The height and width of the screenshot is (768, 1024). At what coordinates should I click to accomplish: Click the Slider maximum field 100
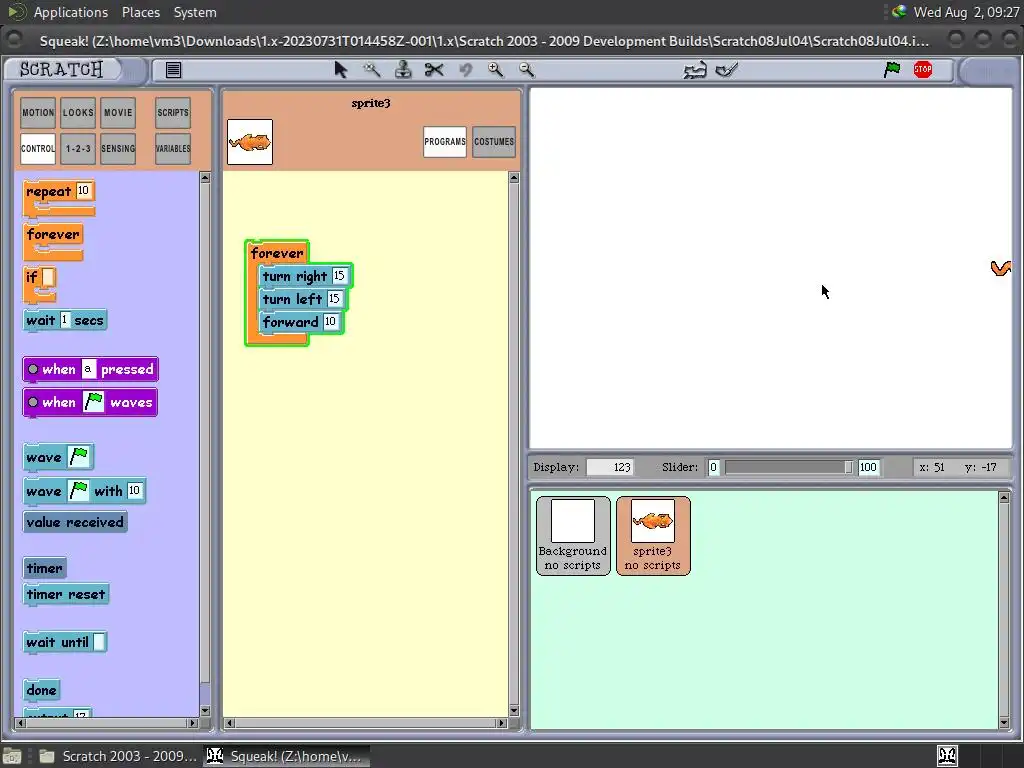[x=868, y=467]
